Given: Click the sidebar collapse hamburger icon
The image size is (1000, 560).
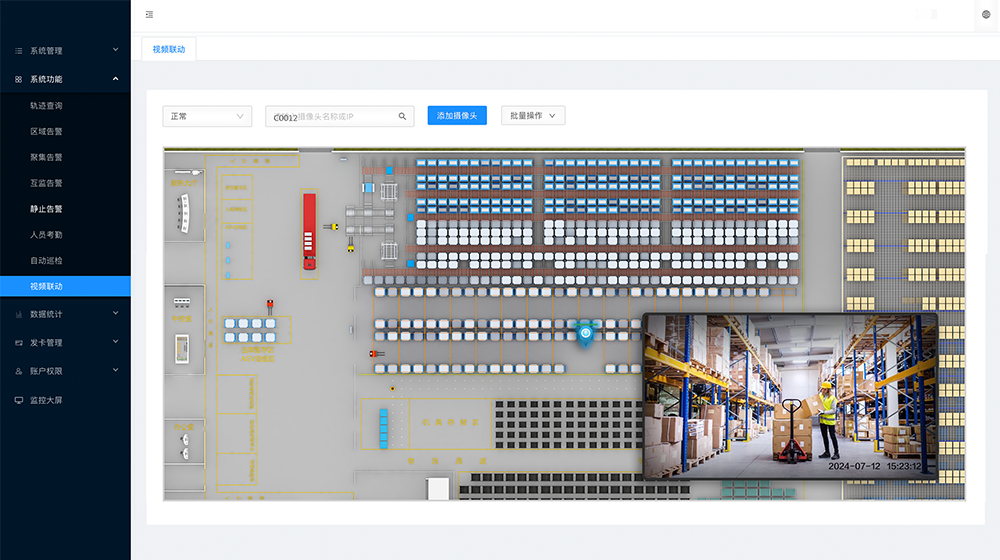Looking at the screenshot, I should 149,15.
